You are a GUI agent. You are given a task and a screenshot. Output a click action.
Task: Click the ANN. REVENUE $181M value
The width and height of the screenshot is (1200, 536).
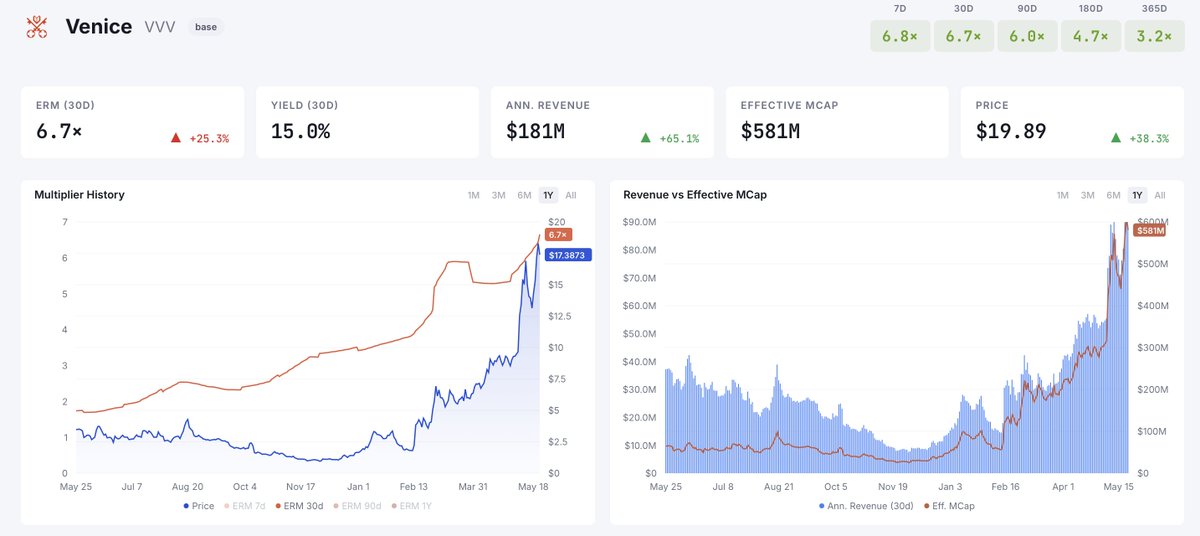coord(535,131)
